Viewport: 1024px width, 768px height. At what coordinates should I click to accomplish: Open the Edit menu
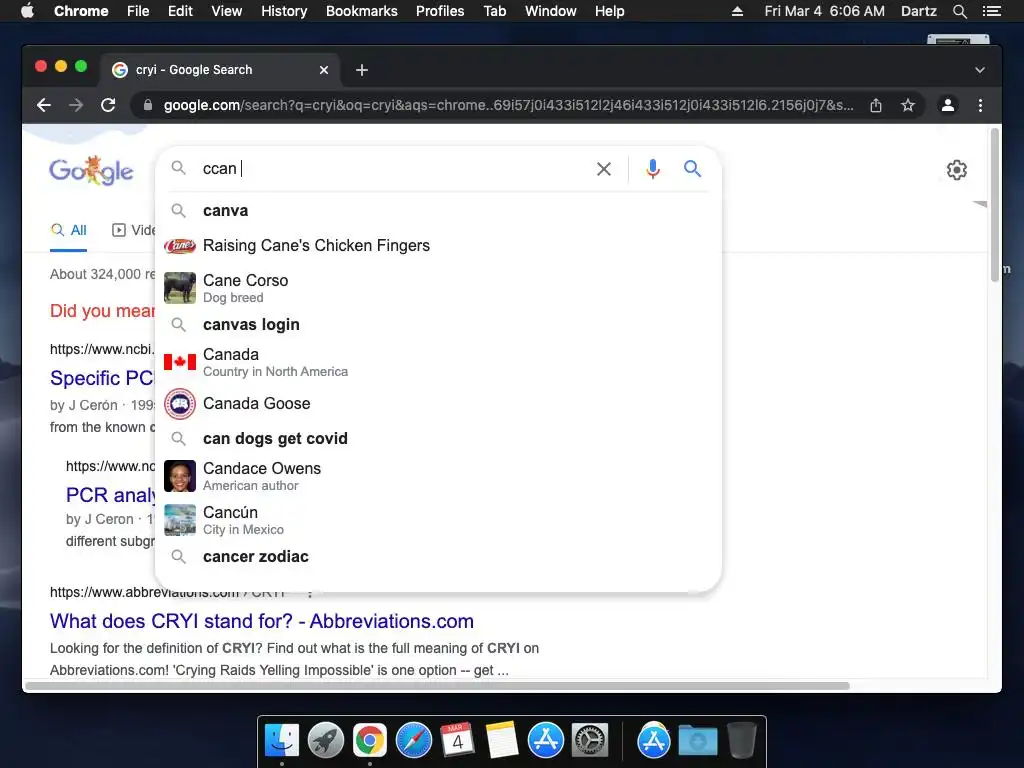(180, 11)
